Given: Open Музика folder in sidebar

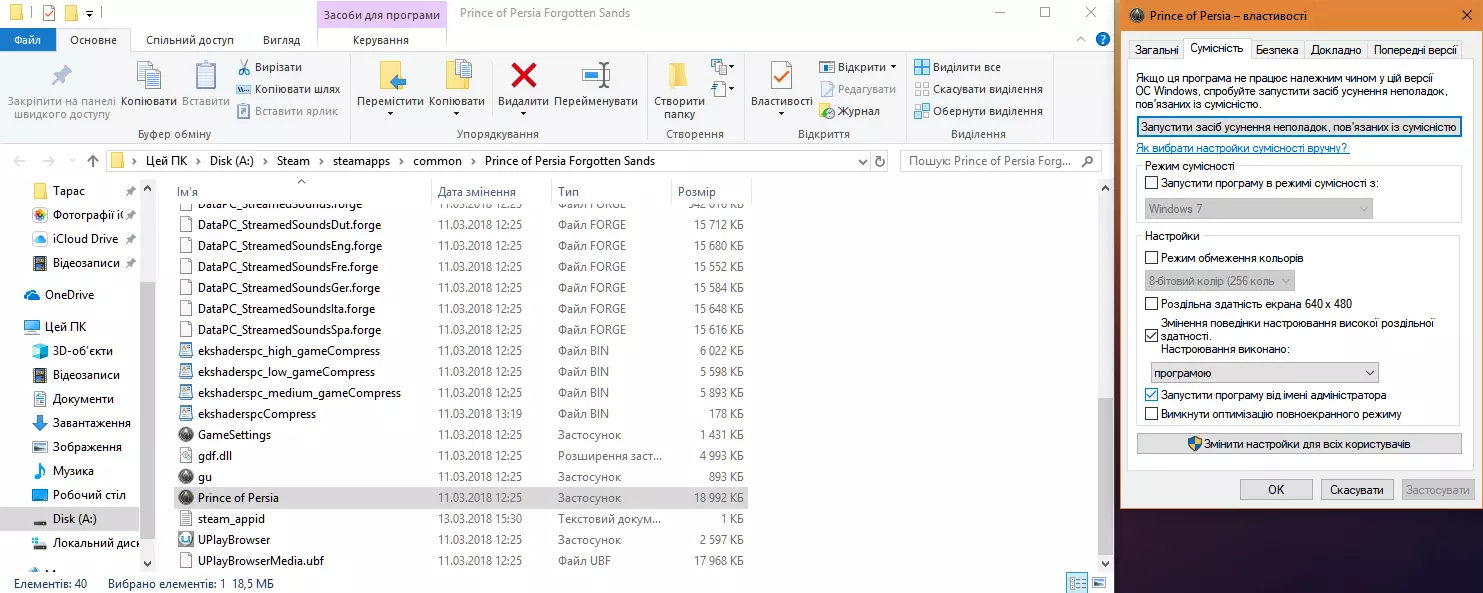Looking at the screenshot, I should (x=73, y=471).
